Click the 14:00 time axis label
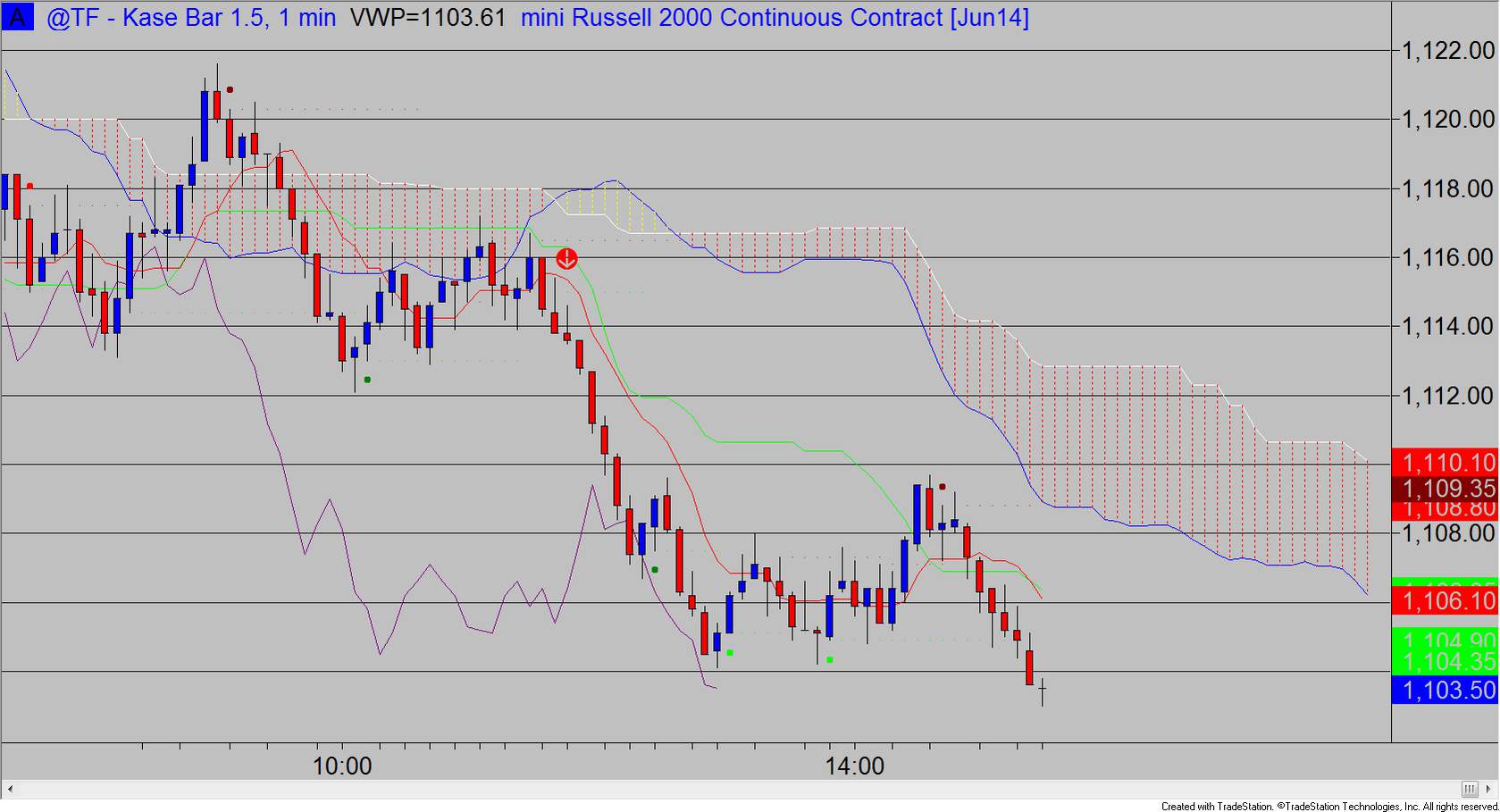1500x812 pixels. point(855,766)
